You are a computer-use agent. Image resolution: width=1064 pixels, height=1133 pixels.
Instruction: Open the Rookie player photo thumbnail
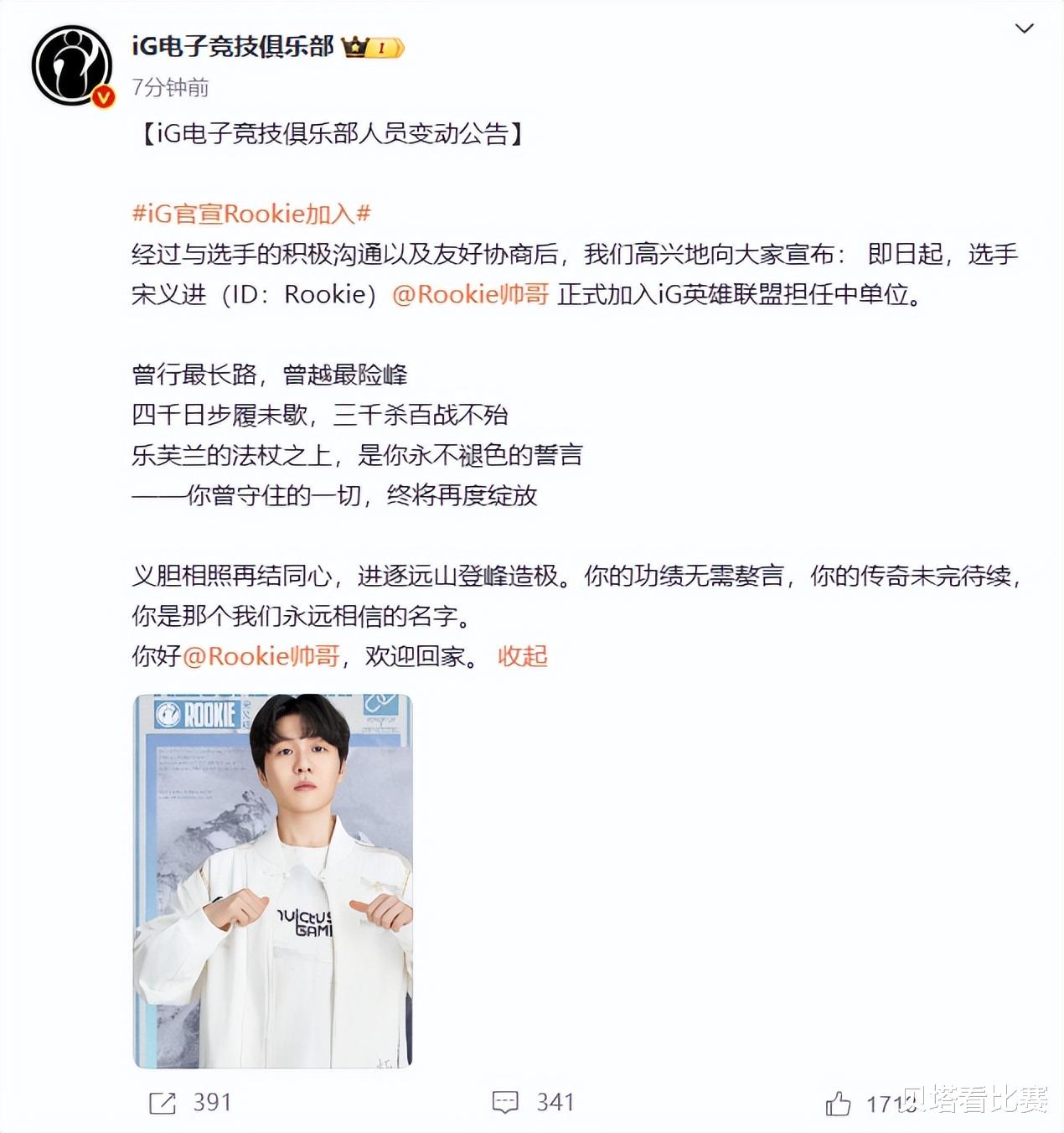tap(273, 881)
